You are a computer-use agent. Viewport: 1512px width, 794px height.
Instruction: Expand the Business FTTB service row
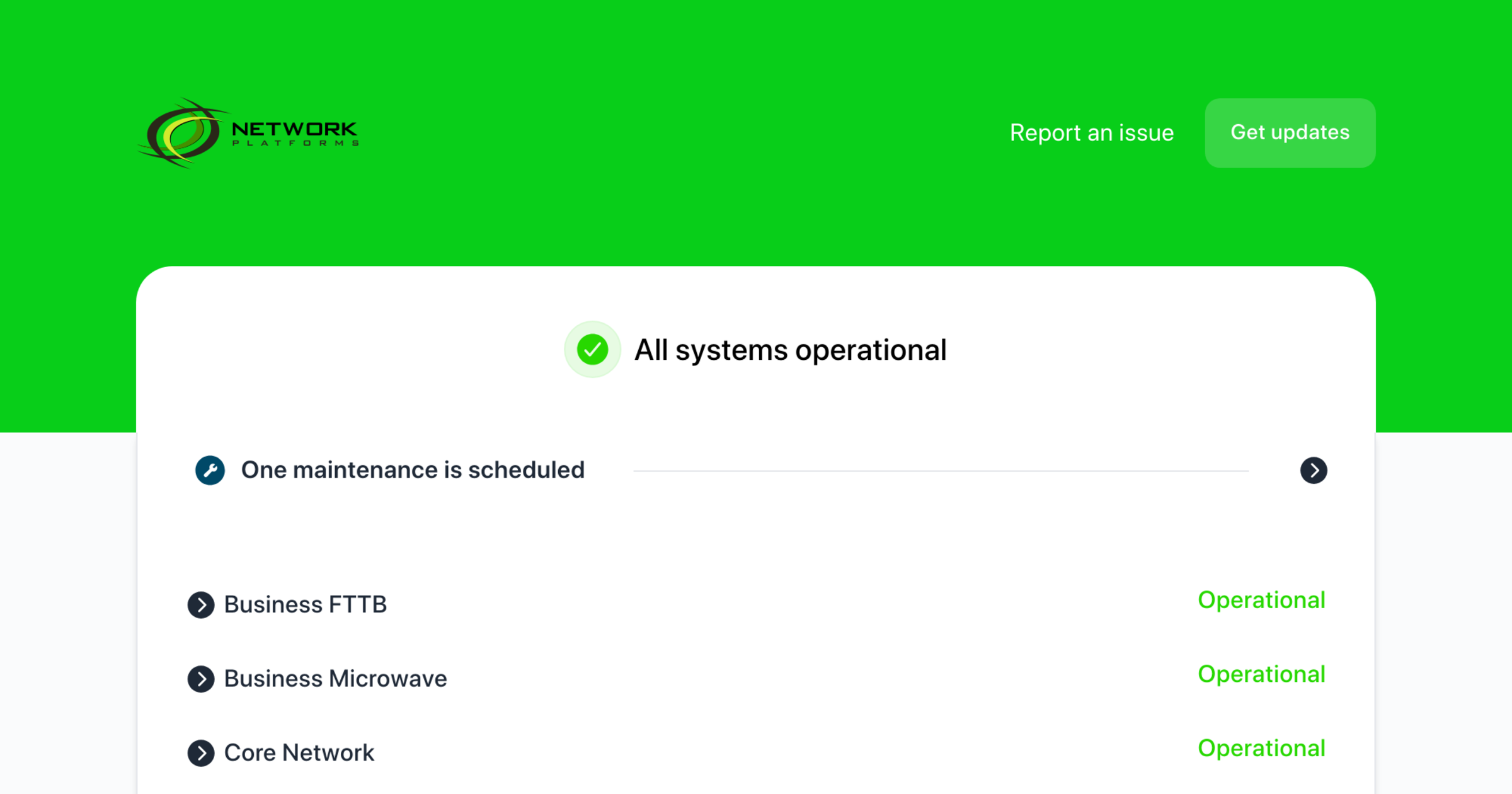tap(306, 604)
